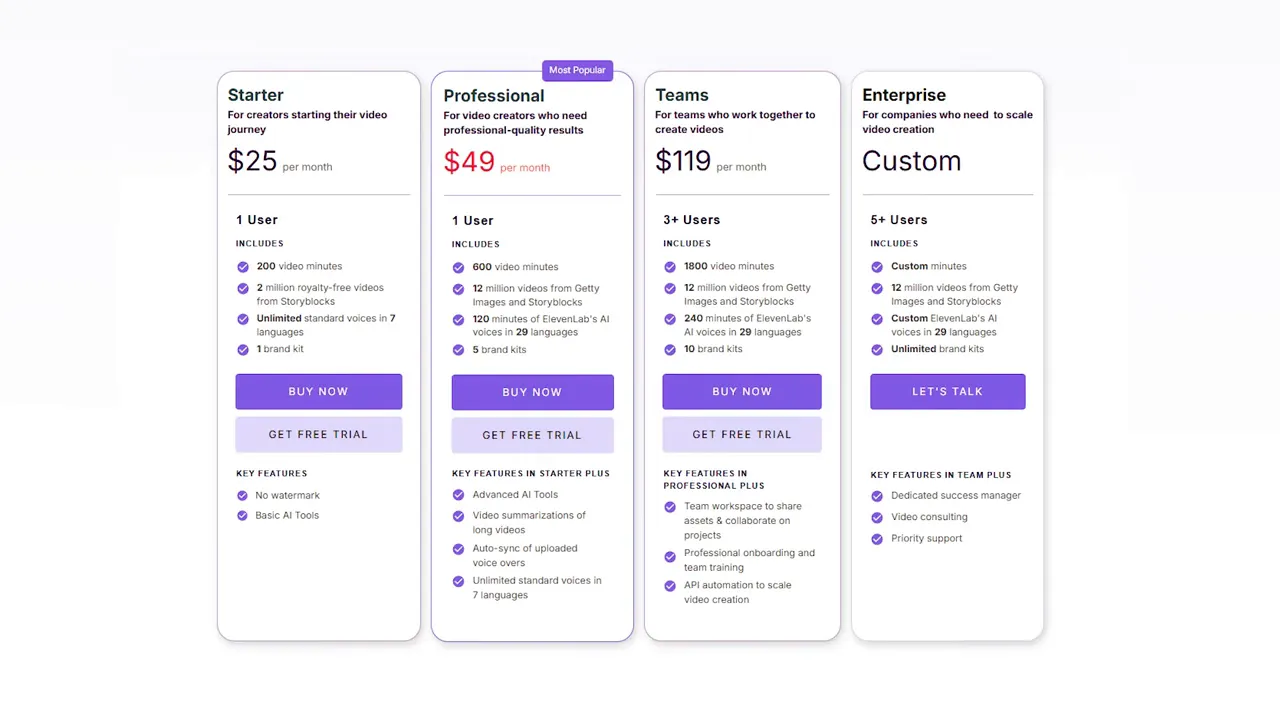
Task: Click Starter plan Buy Now button
Action: [x=318, y=392]
